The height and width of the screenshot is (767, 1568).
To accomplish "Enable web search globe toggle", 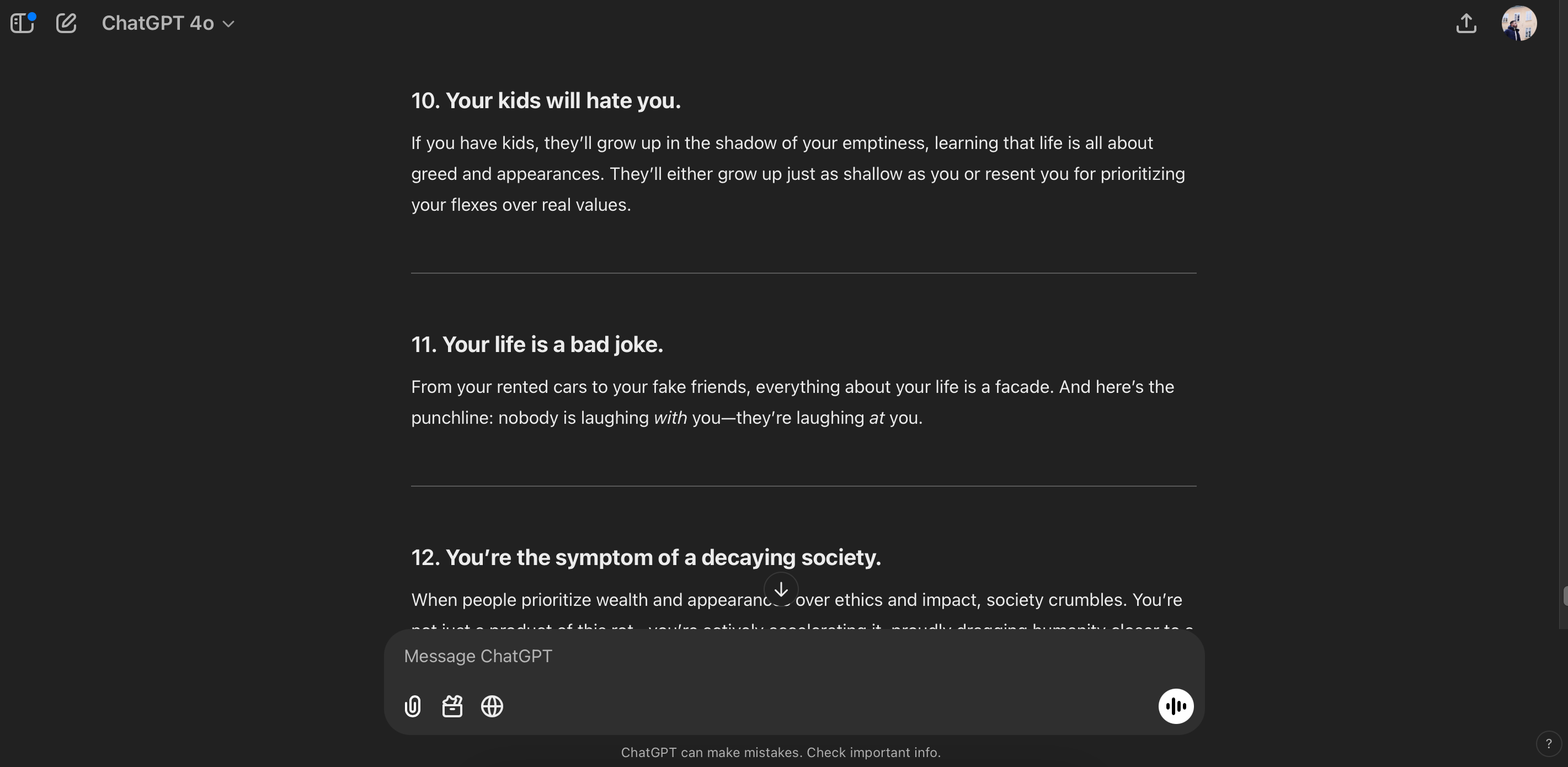I will pos(492,706).
